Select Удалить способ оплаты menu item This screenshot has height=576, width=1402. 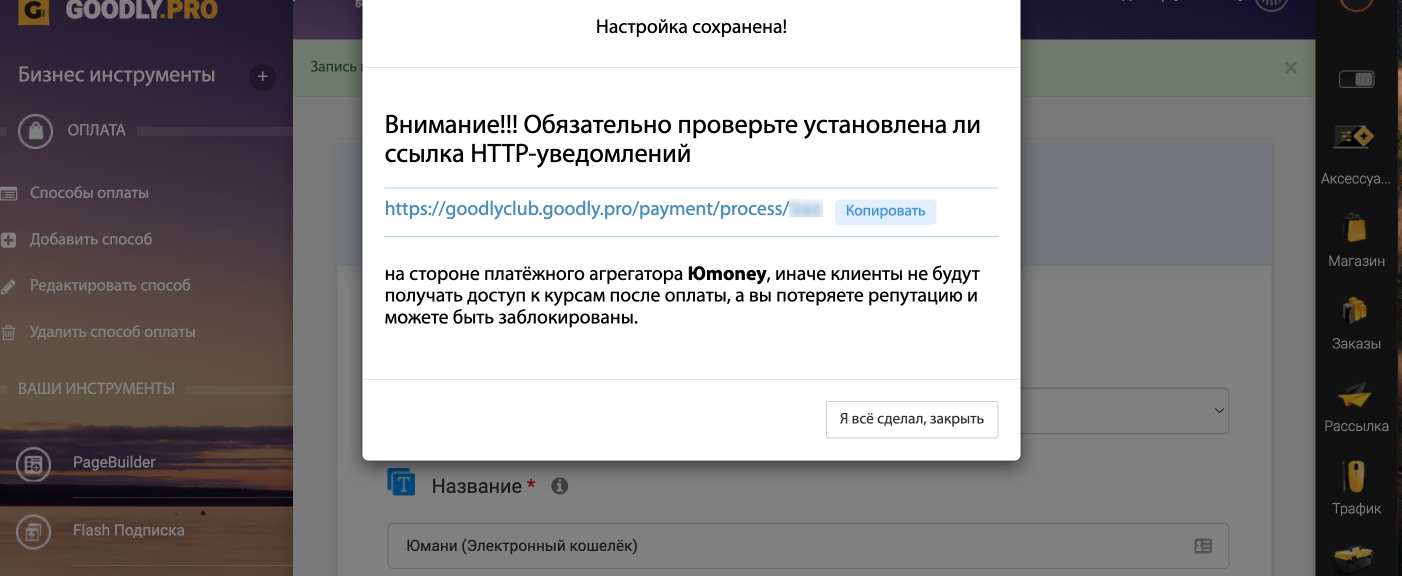(x=113, y=331)
